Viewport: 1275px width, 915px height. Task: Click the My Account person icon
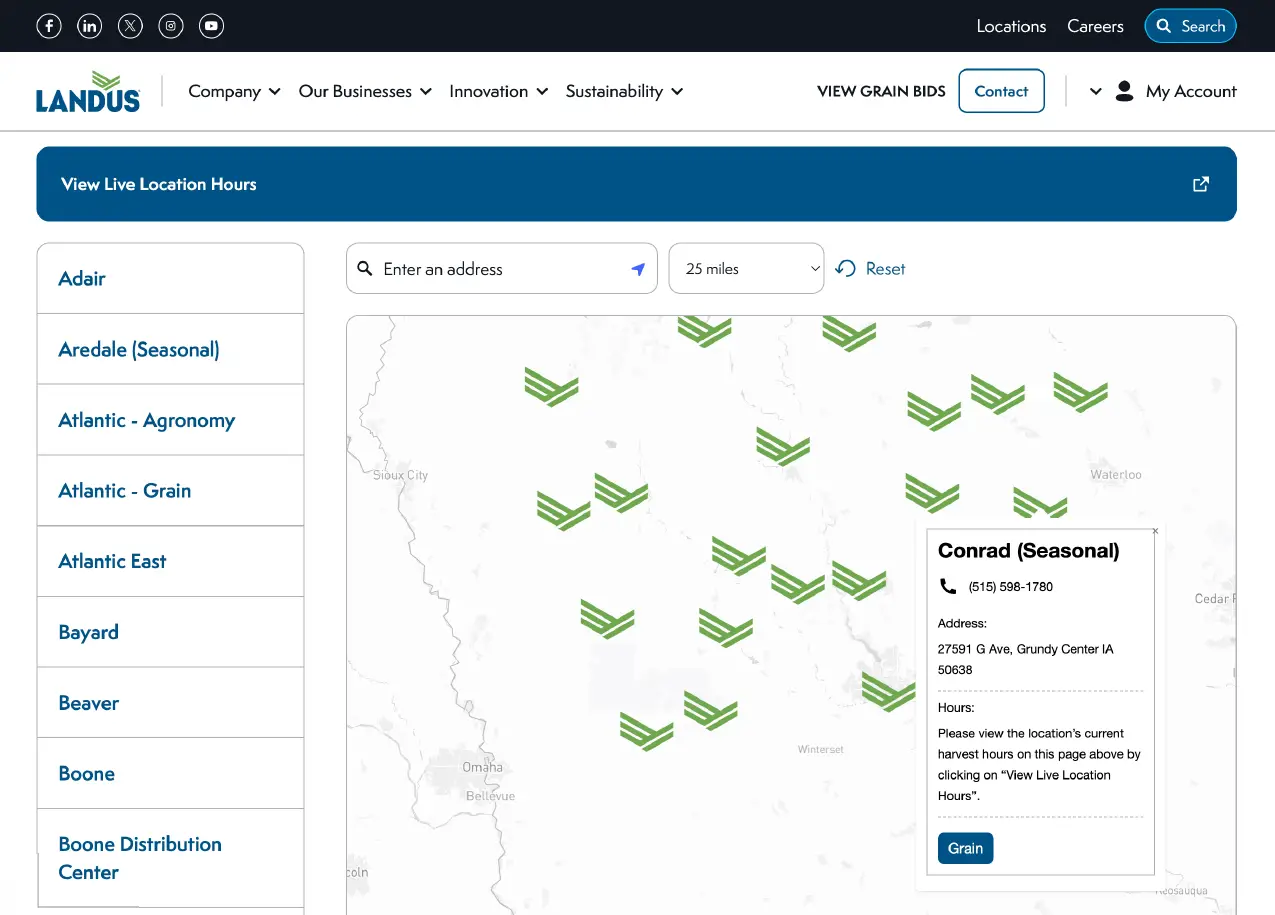coord(1124,90)
